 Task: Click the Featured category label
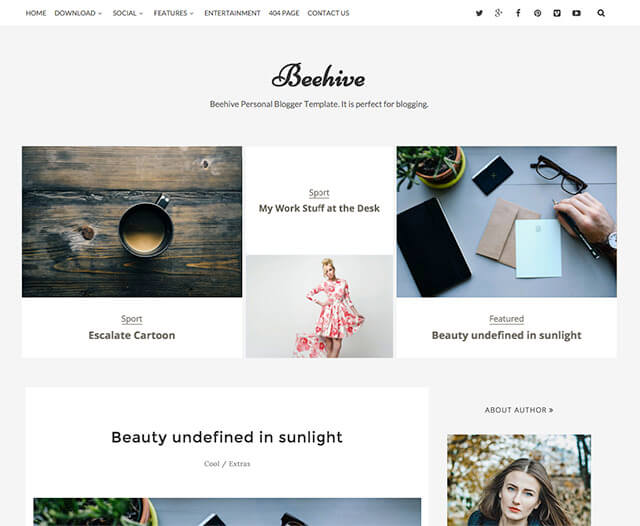[507, 319]
